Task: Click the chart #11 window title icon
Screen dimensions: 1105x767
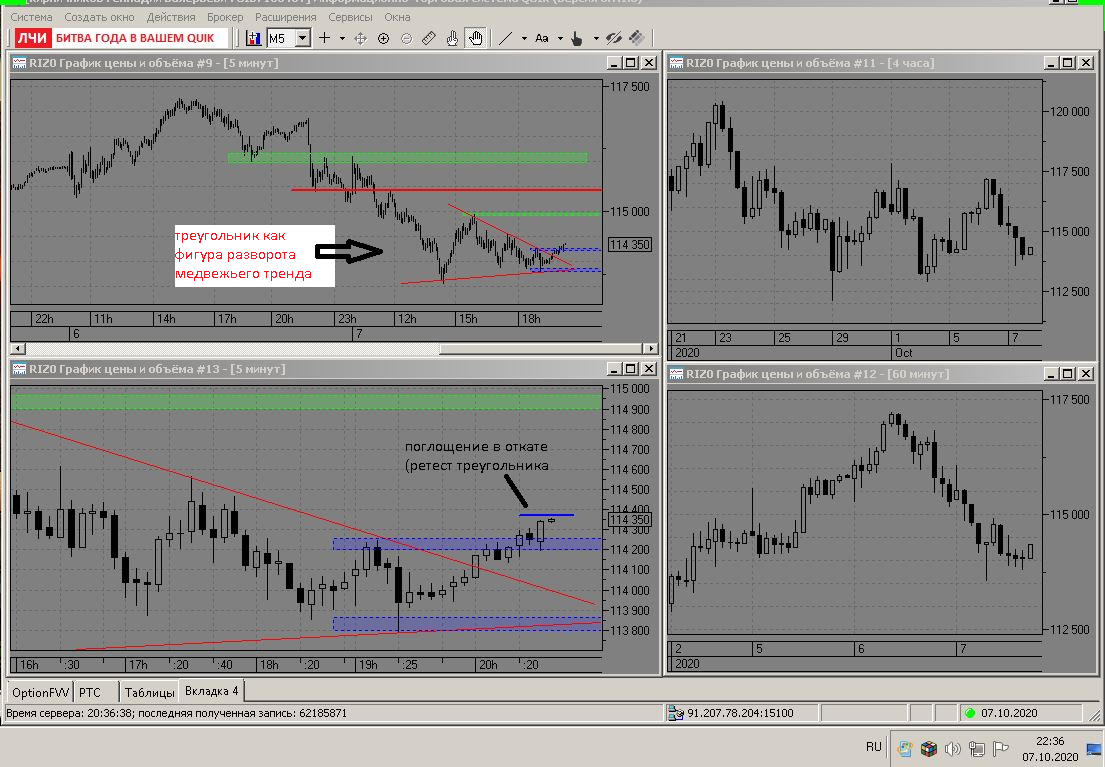Action: coord(676,63)
